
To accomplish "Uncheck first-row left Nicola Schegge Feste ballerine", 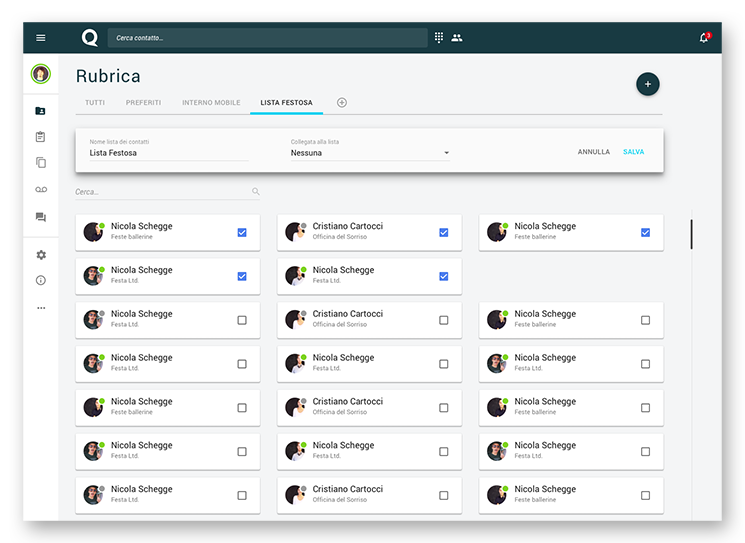I will [x=242, y=232].
